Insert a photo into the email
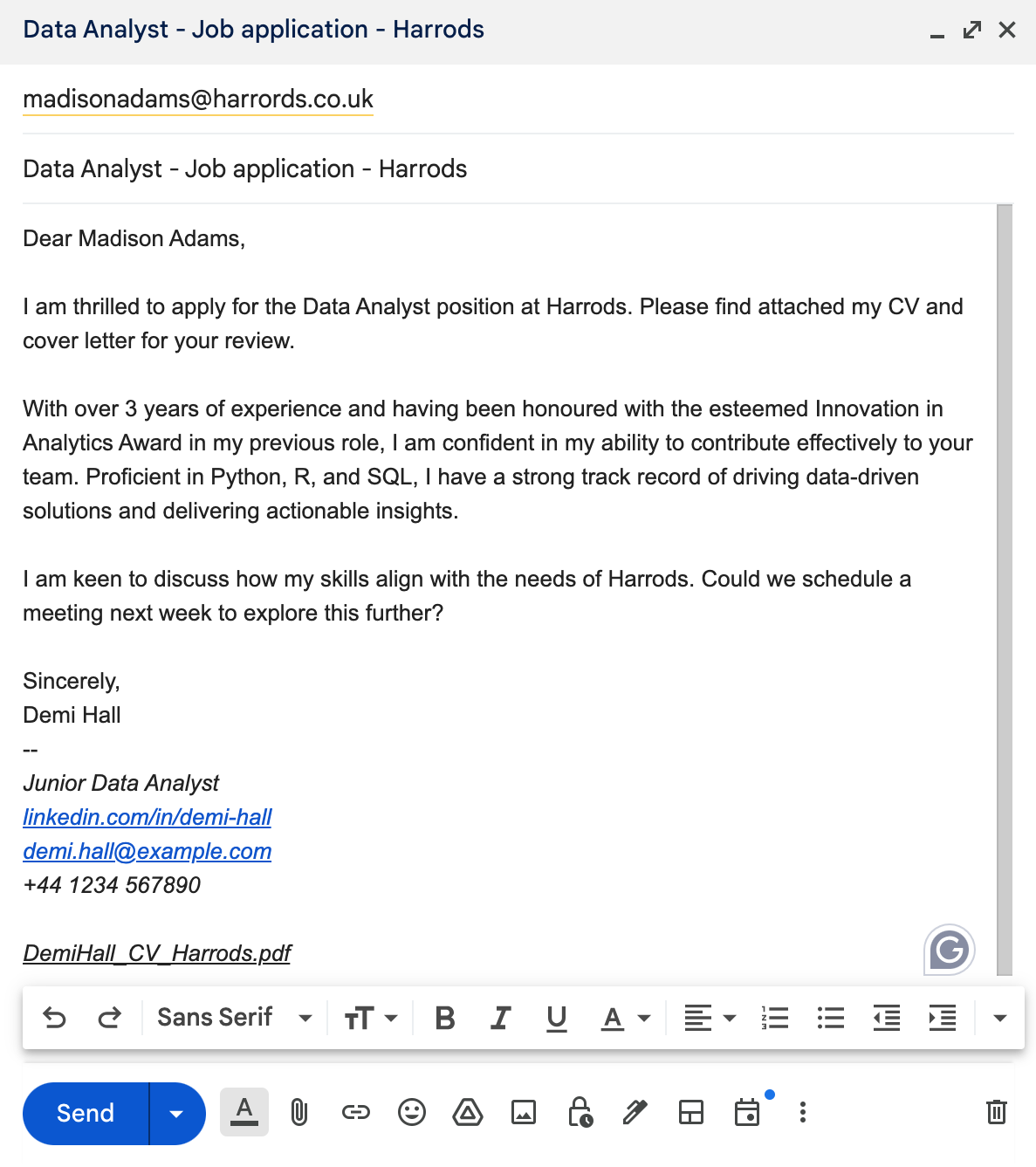The width and height of the screenshot is (1036, 1167). pyautogui.click(x=523, y=1113)
